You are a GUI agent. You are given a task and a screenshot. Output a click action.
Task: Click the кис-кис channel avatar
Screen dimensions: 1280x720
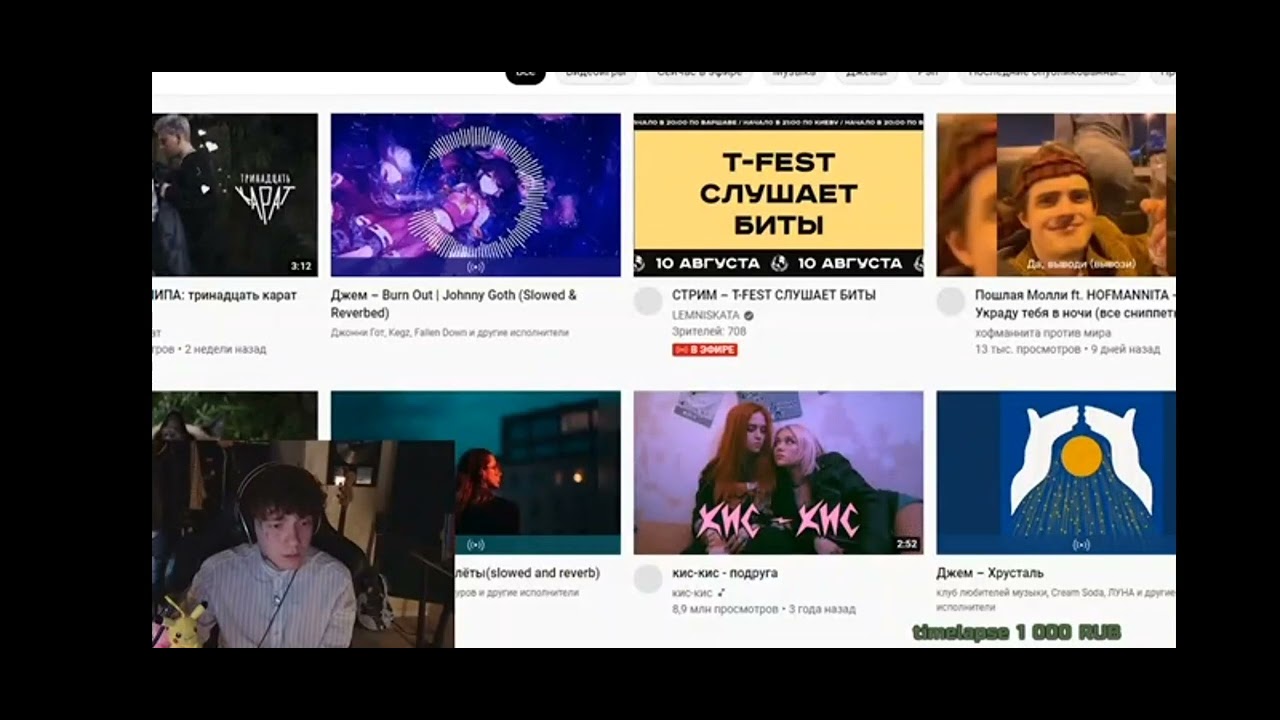[x=648, y=579]
